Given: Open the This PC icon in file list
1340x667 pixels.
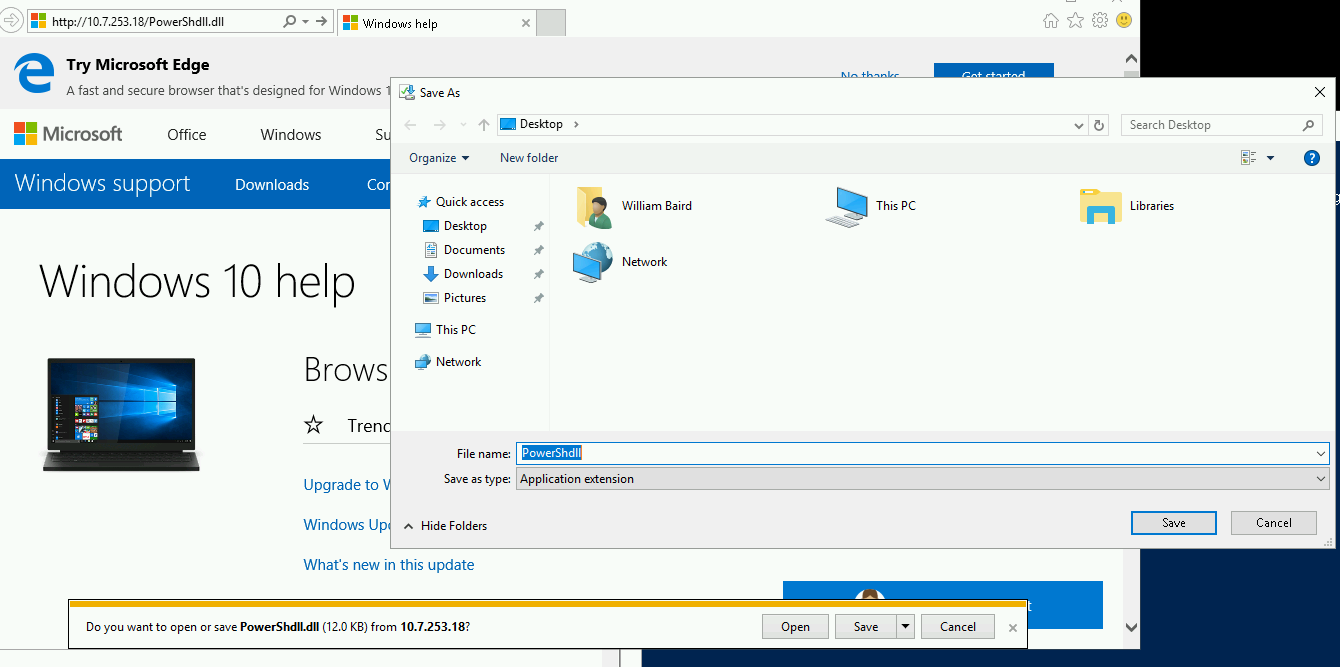Looking at the screenshot, I should [847, 206].
